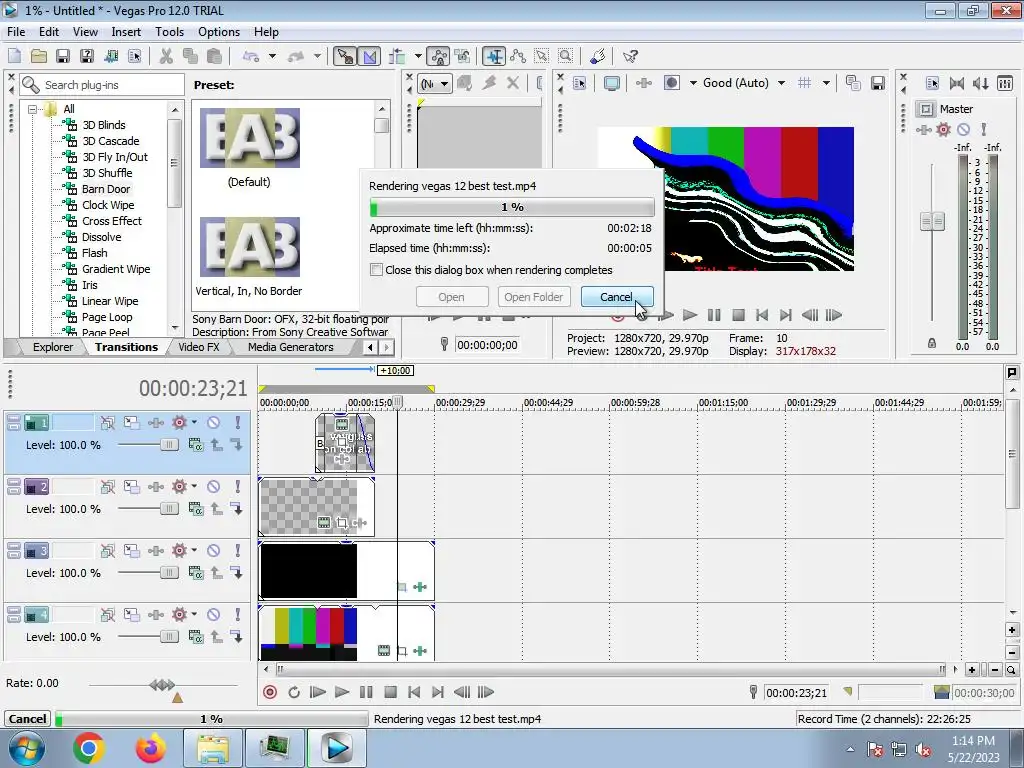Click the Downmix Output icon in Master
The width and height of the screenshot is (1024, 768).
pos(956,83)
